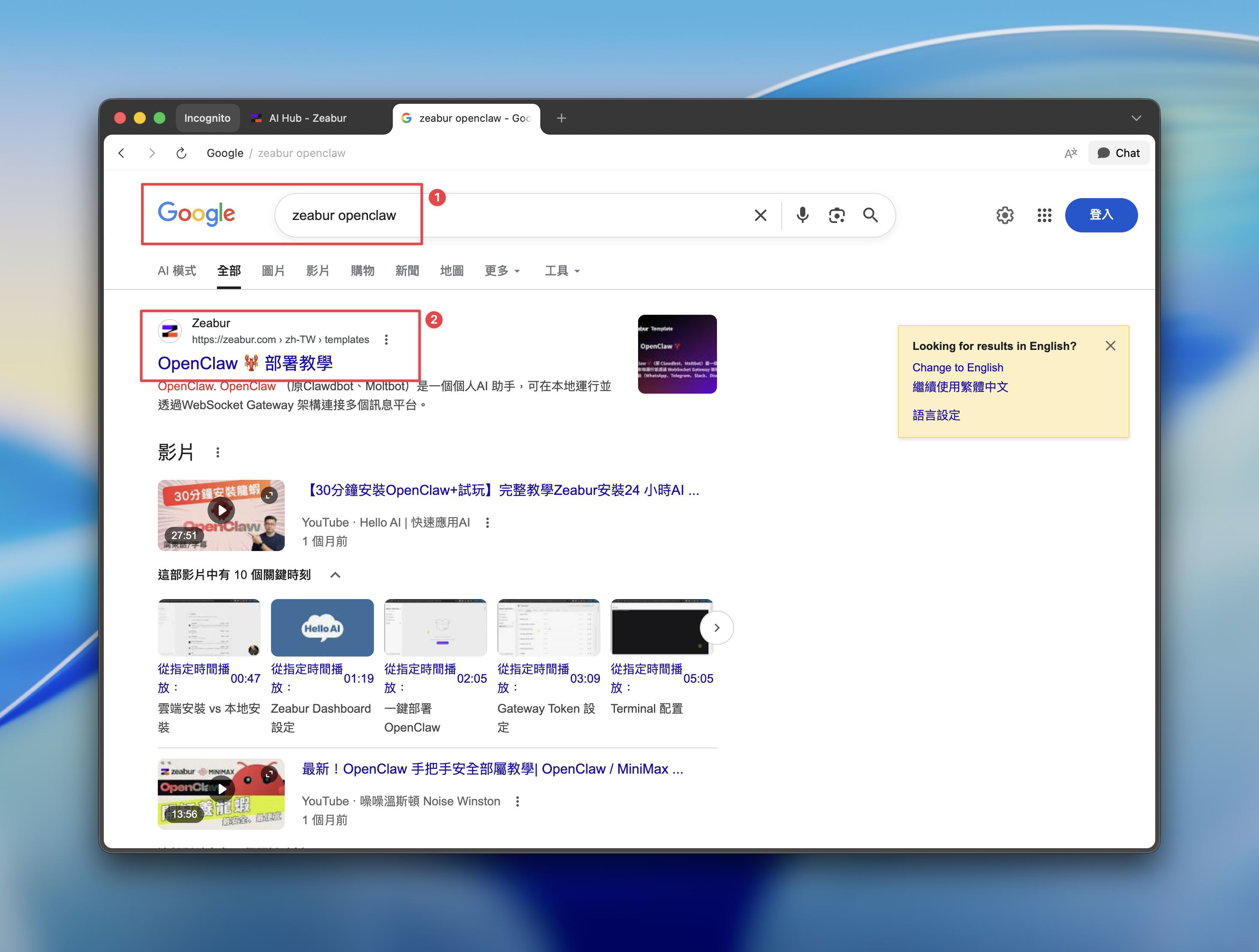The height and width of the screenshot is (952, 1259).
Task: Click the blue 登入 sign-in button
Action: (x=1101, y=215)
